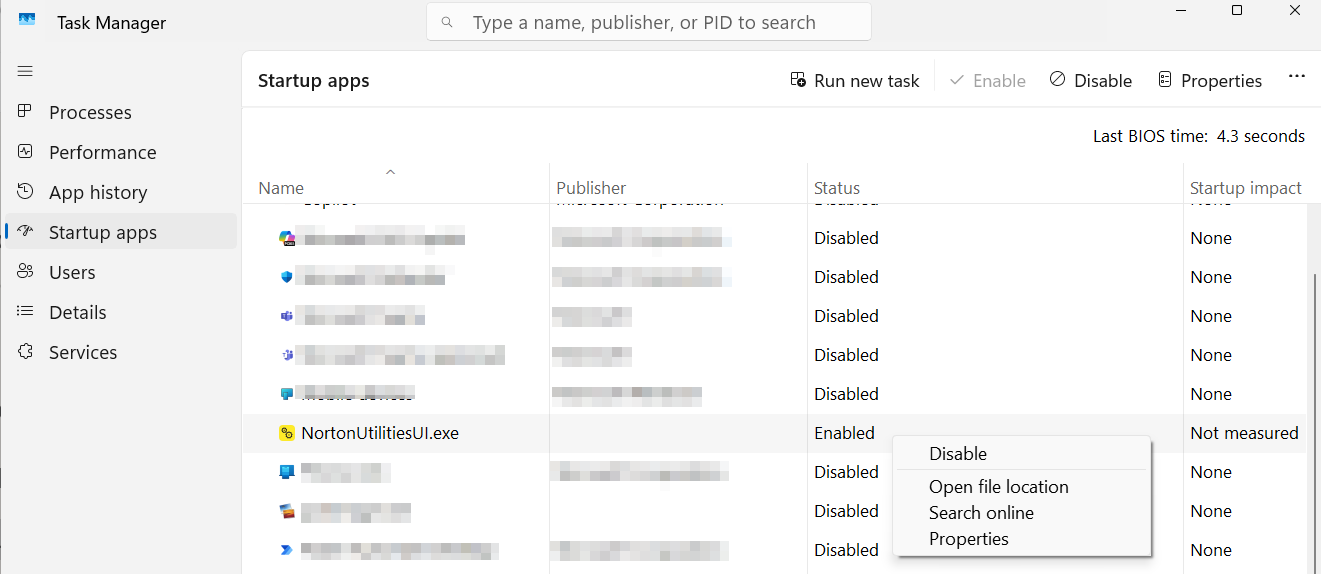Sort the list by Name column
This screenshot has height=574, width=1321.
click(x=281, y=188)
